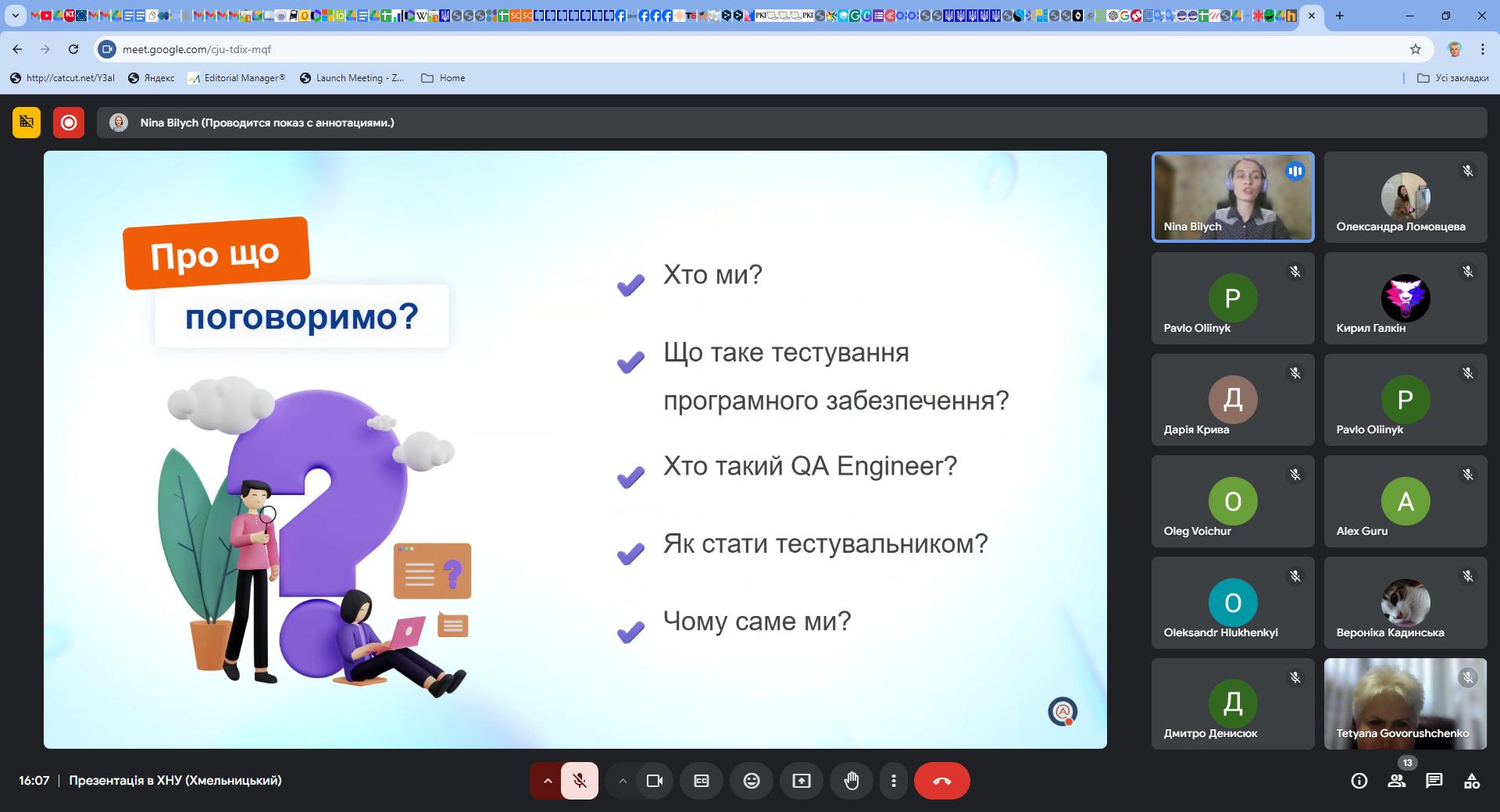Open the Home bookmarks folder
The image size is (1500, 812).
click(x=443, y=78)
